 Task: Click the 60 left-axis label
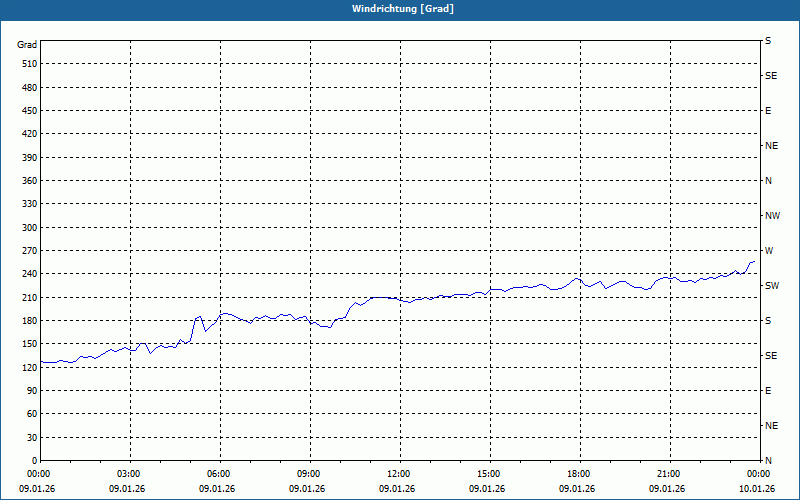tap(32, 414)
